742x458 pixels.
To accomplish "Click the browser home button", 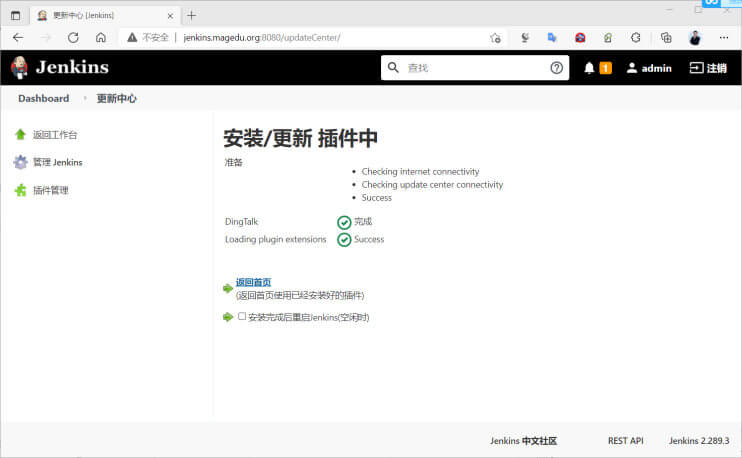I will pos(101,37).
